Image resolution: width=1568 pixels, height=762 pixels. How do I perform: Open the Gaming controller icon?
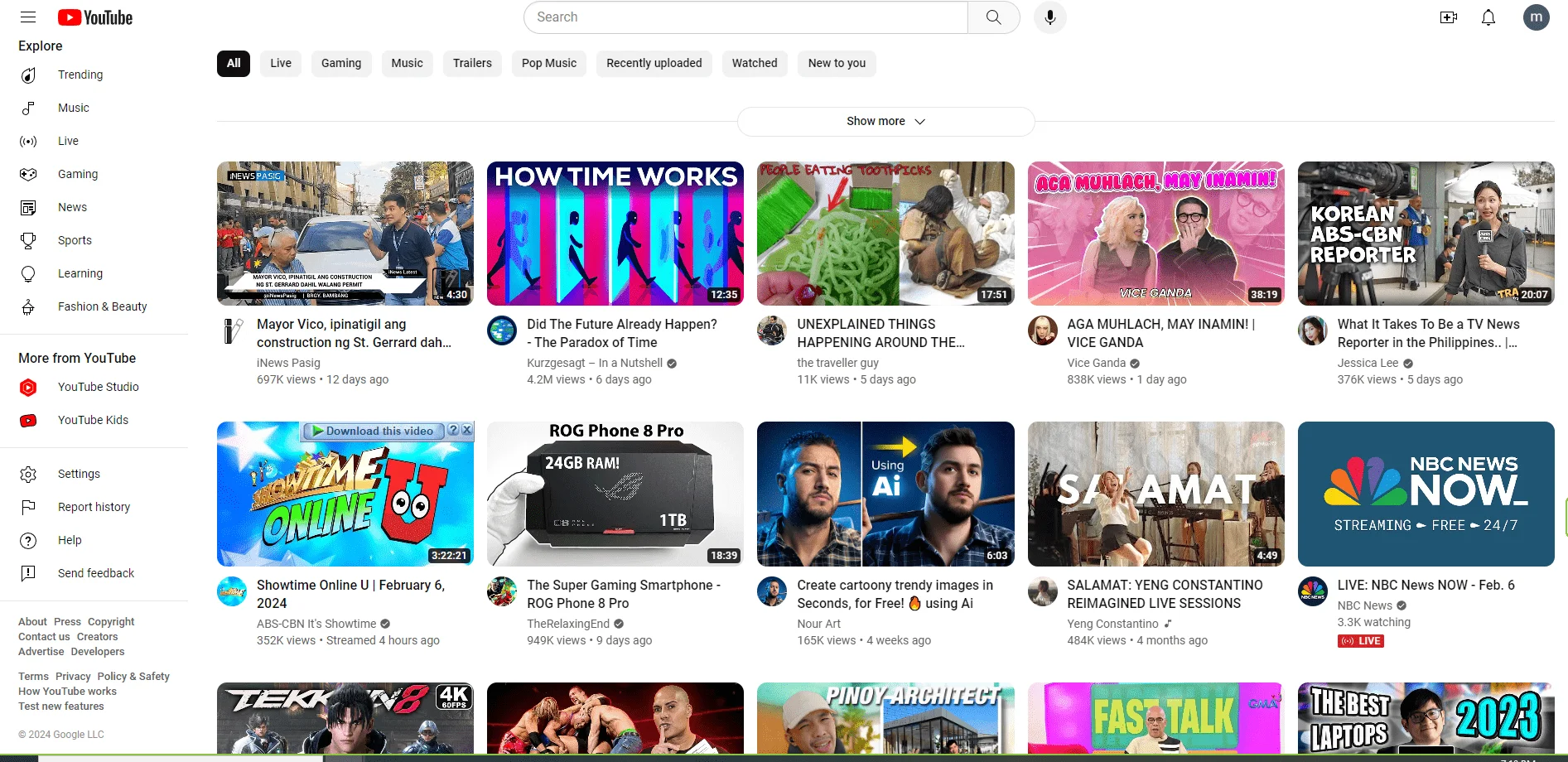pos(28,175)
